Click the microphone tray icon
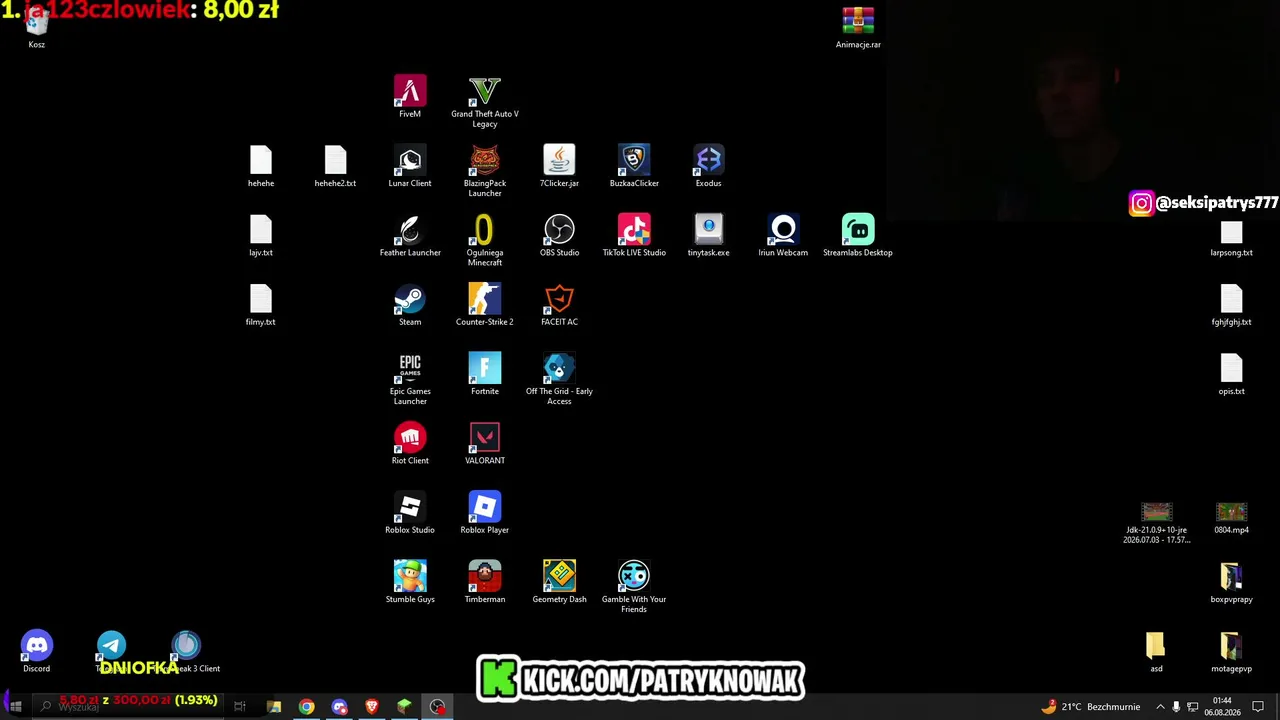Screen dimensions: 1280x720 tap(1176, 706)
